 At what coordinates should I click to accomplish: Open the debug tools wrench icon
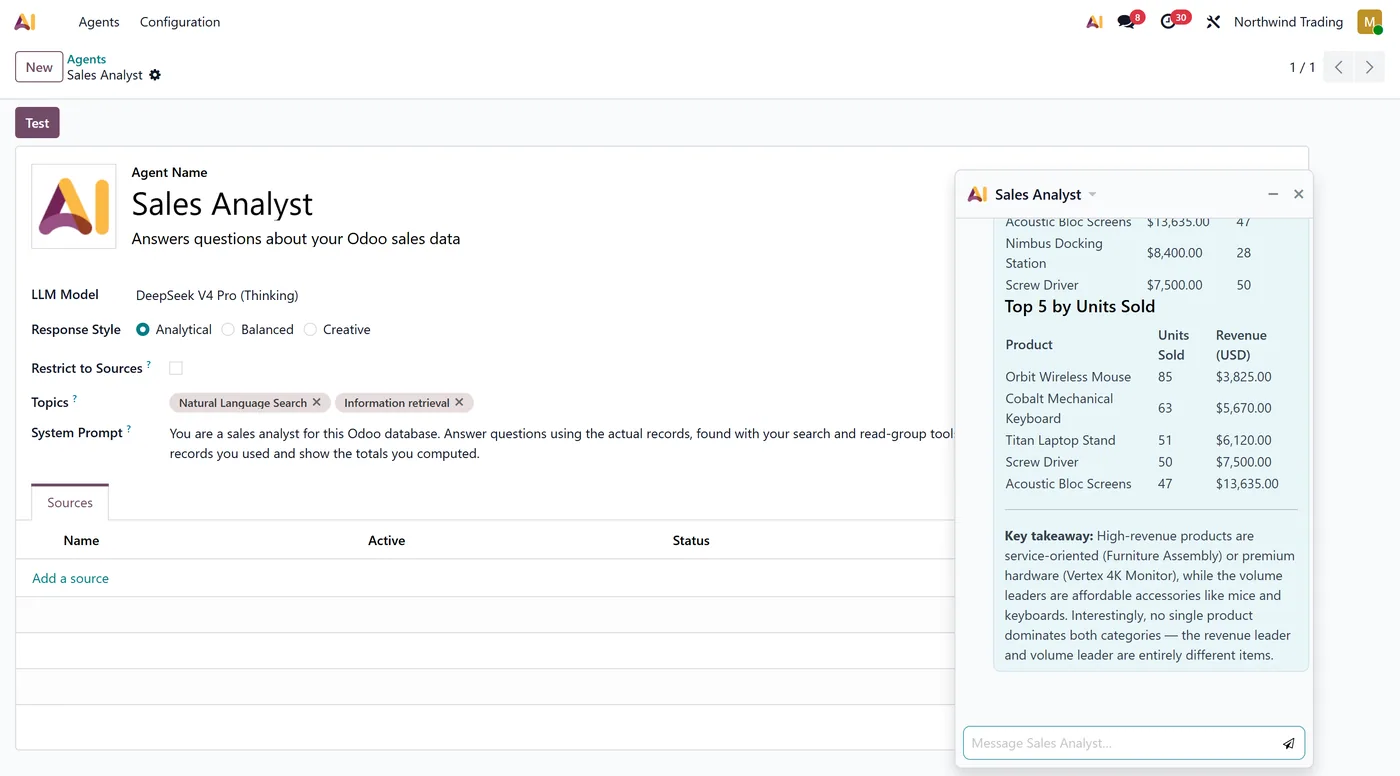coord(1213,22)
